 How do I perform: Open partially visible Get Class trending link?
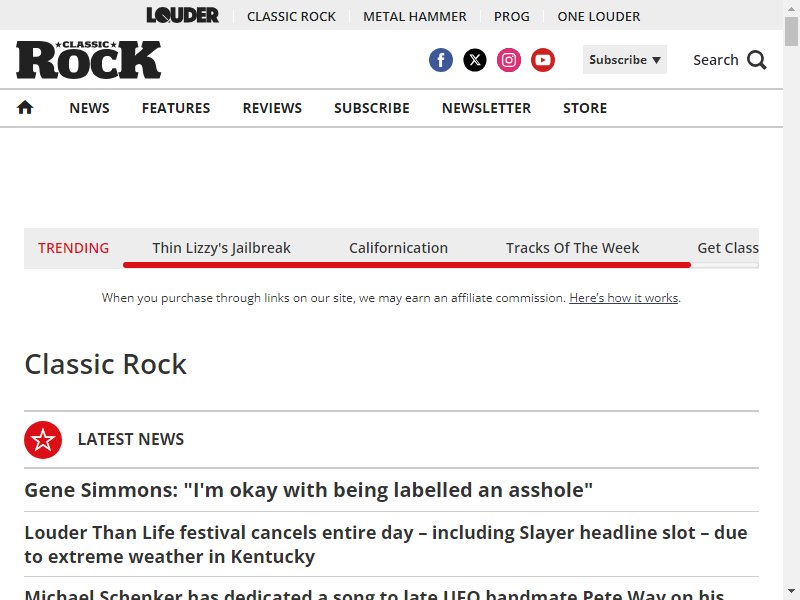728,248
